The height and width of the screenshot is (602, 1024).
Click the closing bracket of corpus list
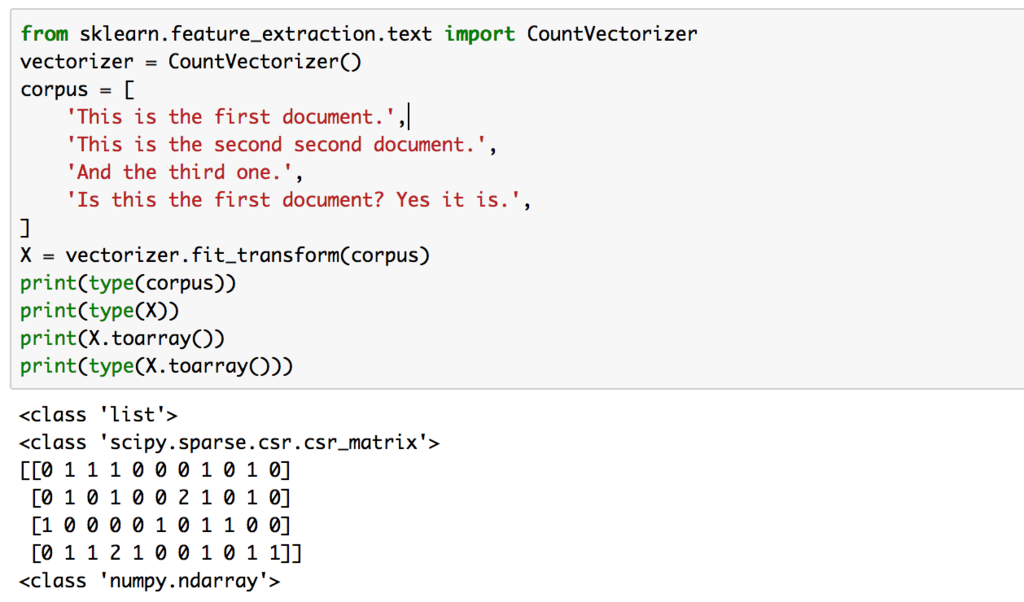[25, 227]
